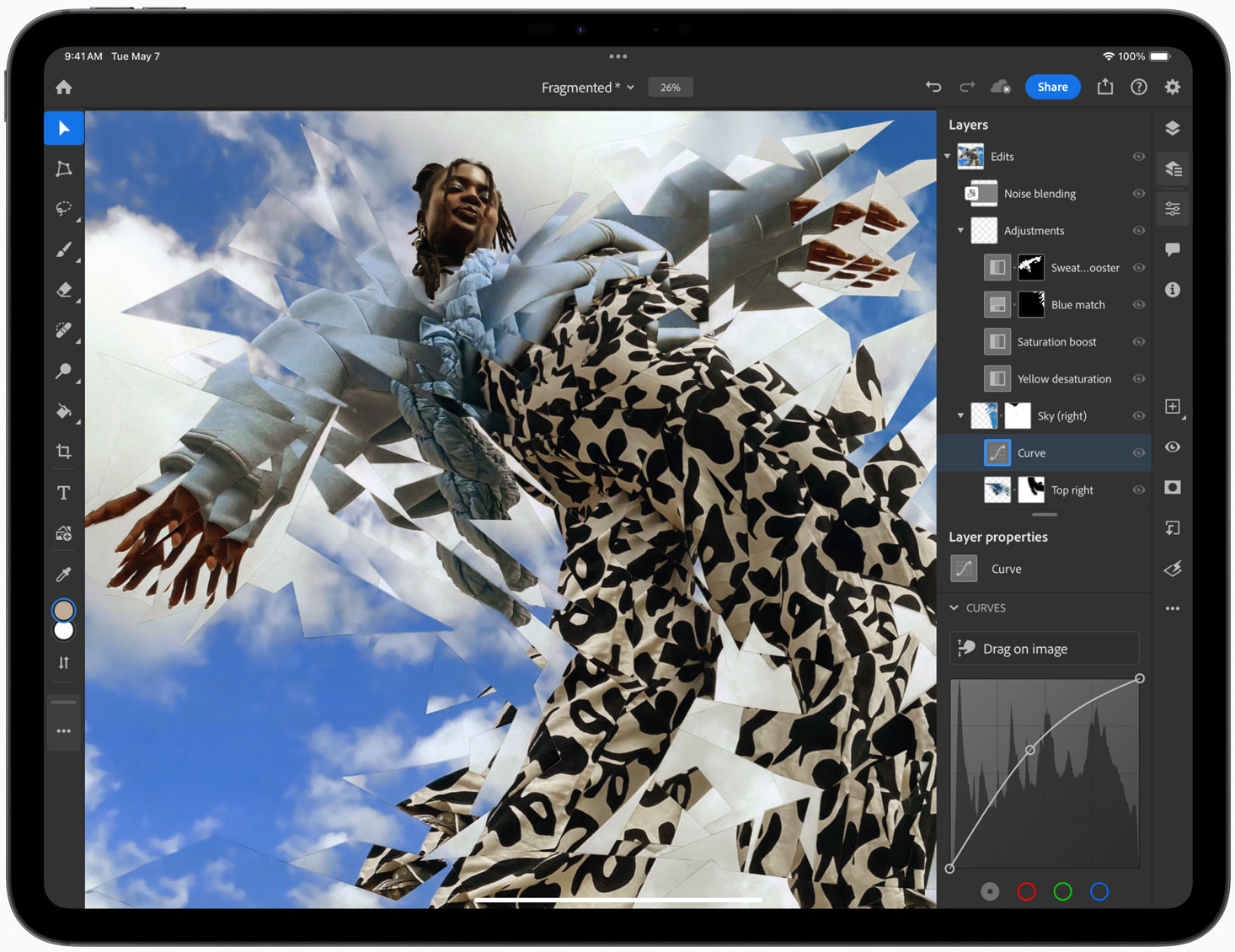Select the Saturation boost layer

point(1056,342)
